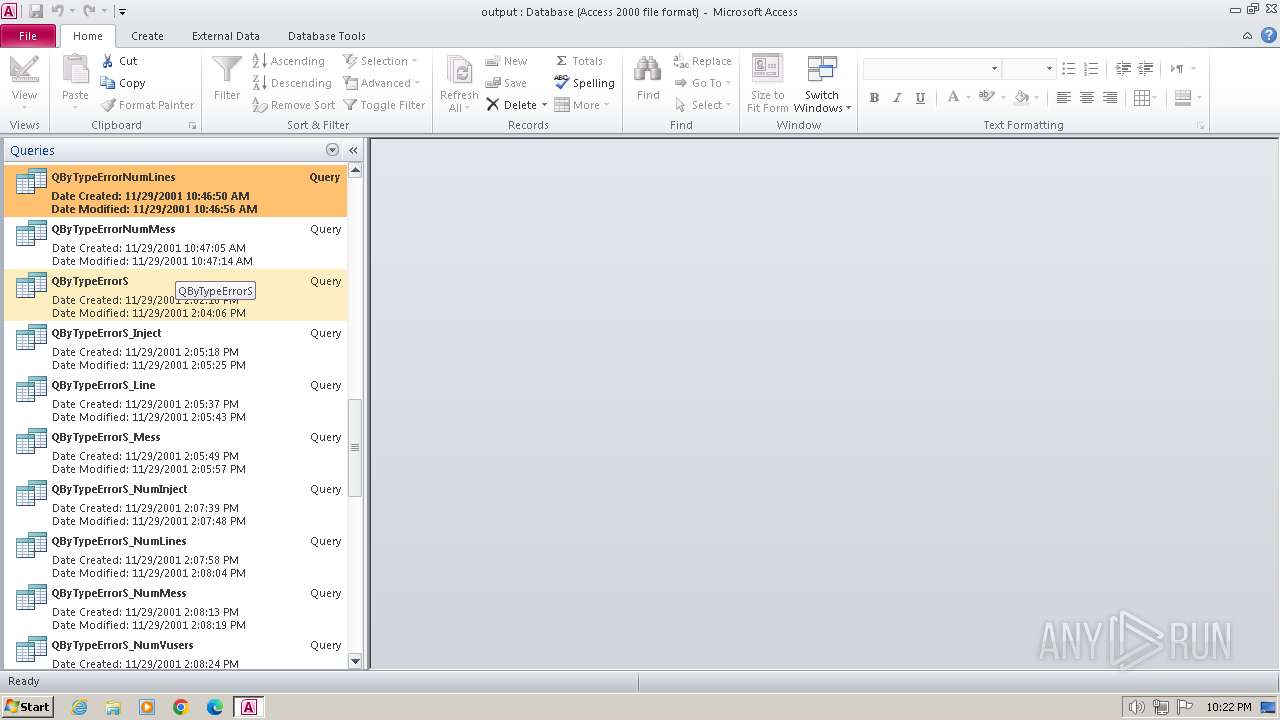This screenshot has height=720, width=1280.
Task: Click Remove Sort
Action: [x=293, y=105]
